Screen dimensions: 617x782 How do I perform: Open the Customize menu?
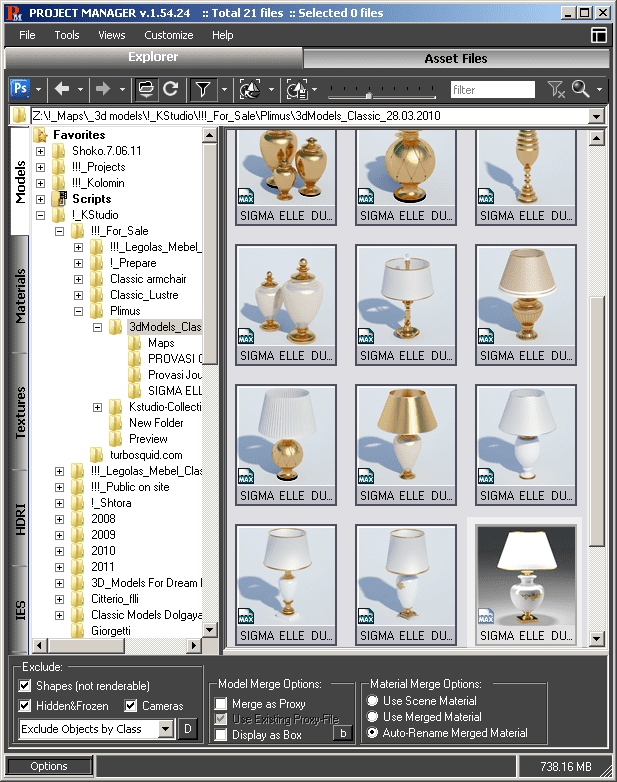point(169,35)
